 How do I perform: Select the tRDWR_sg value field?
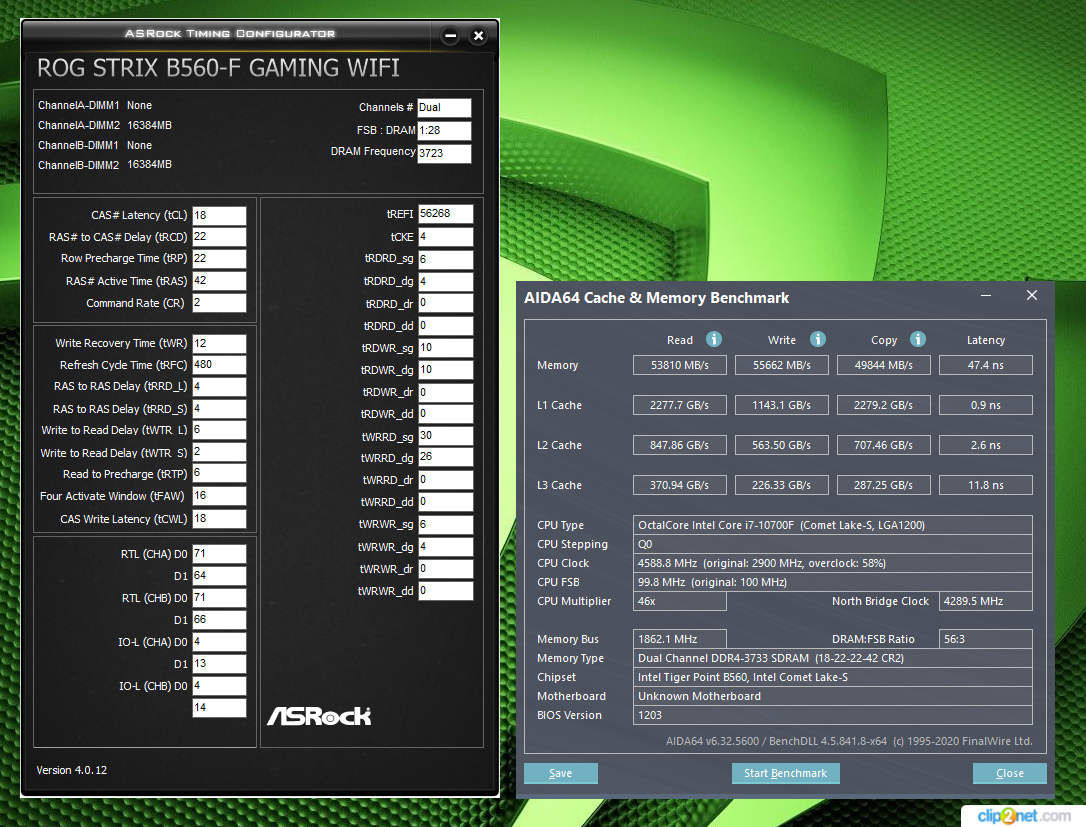[445, 348]
